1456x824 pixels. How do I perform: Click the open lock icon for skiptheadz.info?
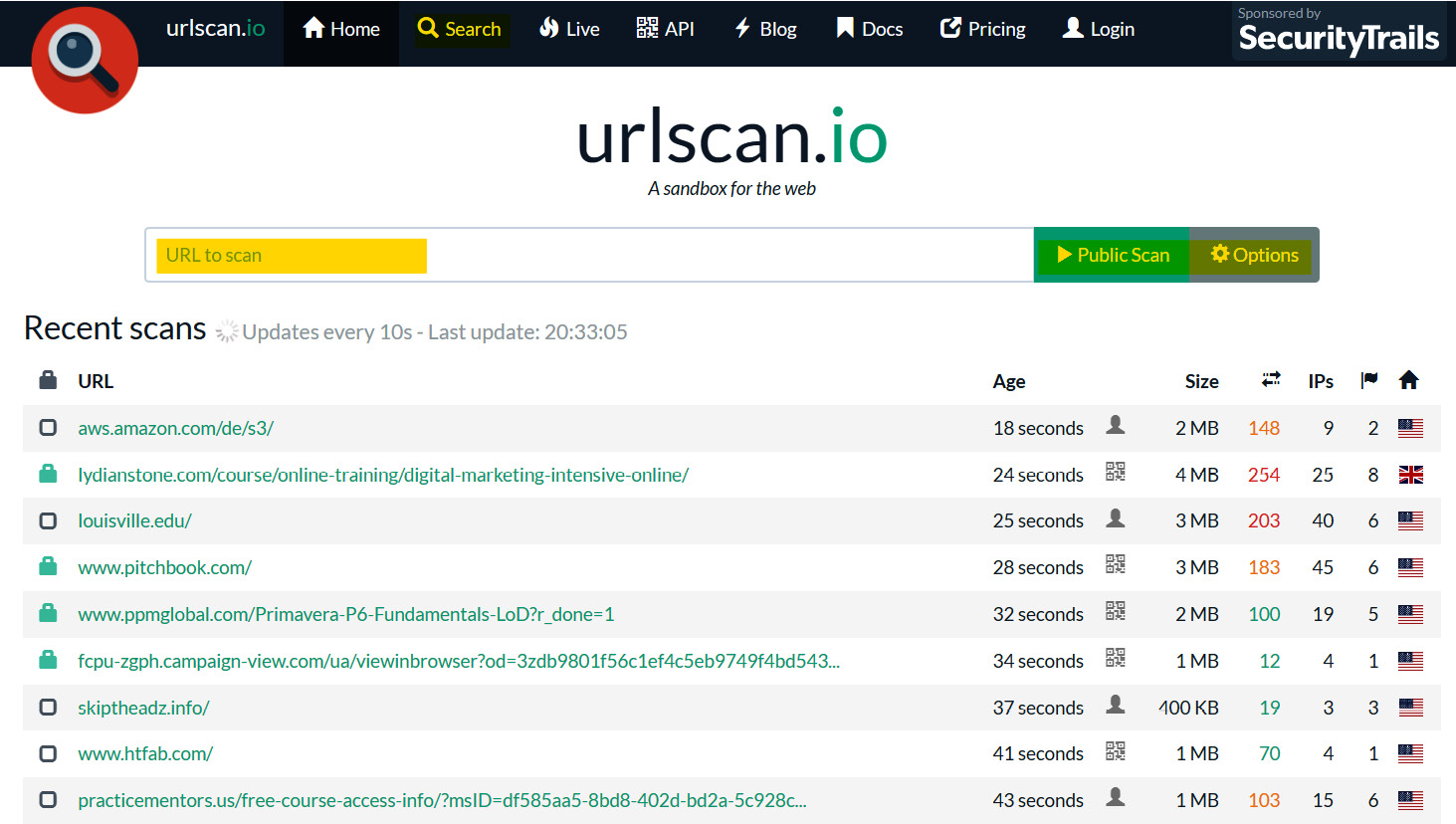tap(48, 707)
